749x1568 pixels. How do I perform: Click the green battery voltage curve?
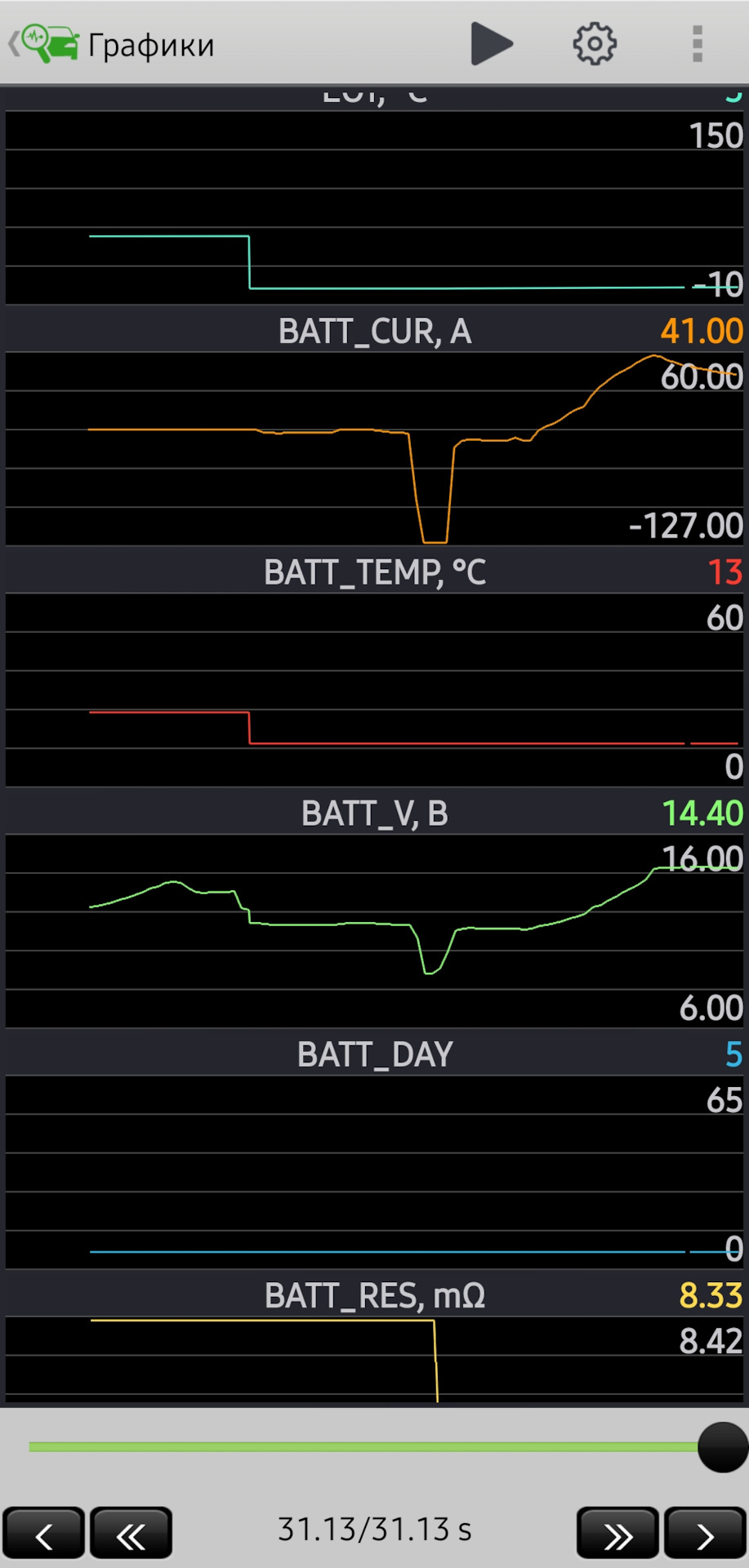click(327, 924)
